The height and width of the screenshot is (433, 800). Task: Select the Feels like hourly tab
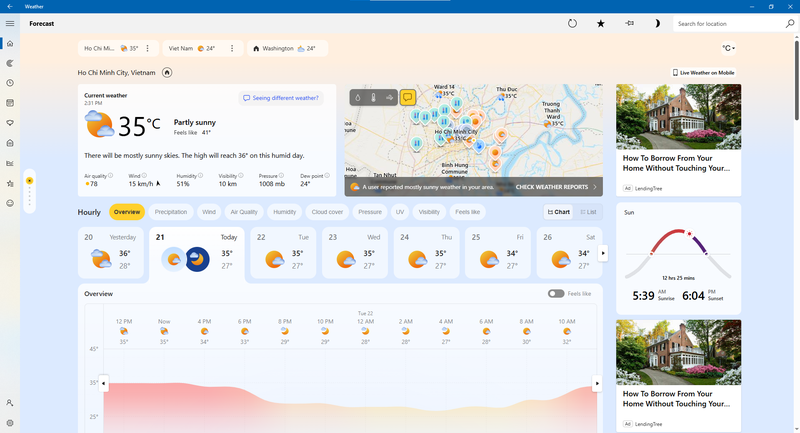click(x=467, y=212)
